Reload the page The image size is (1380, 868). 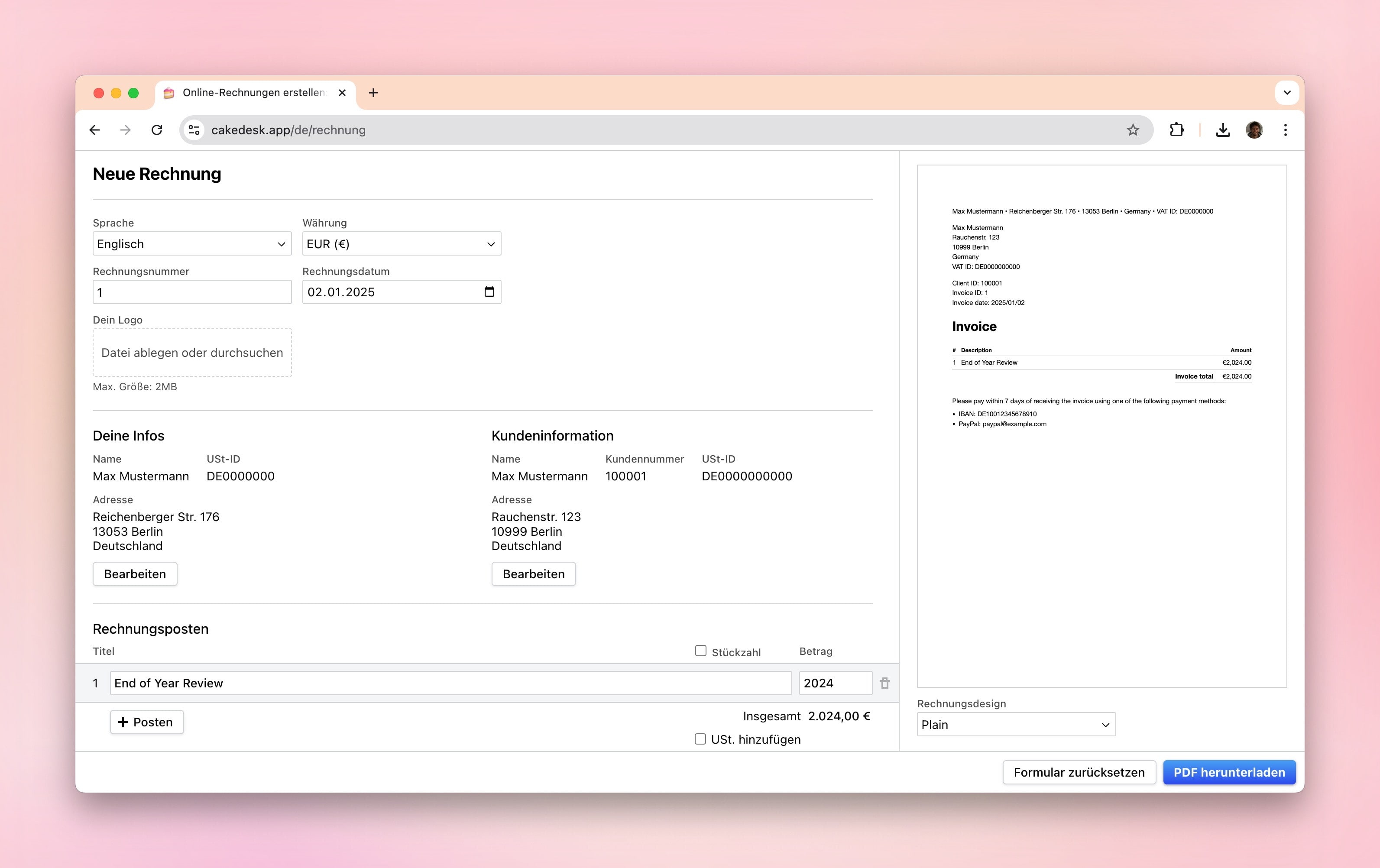[x=156, y=130]
